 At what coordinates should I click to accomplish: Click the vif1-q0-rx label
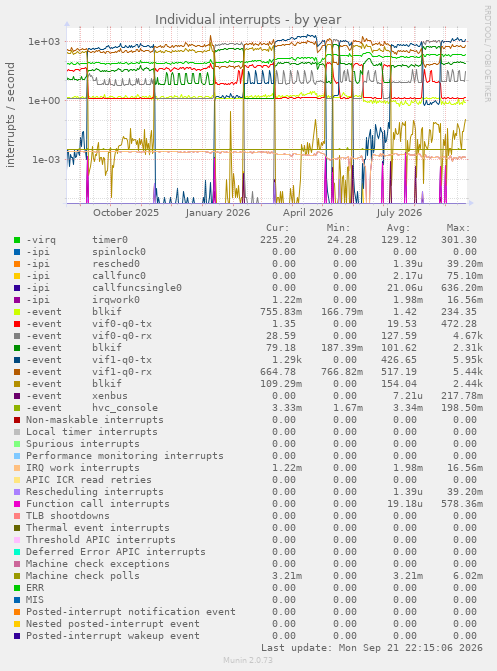[122, 372]
